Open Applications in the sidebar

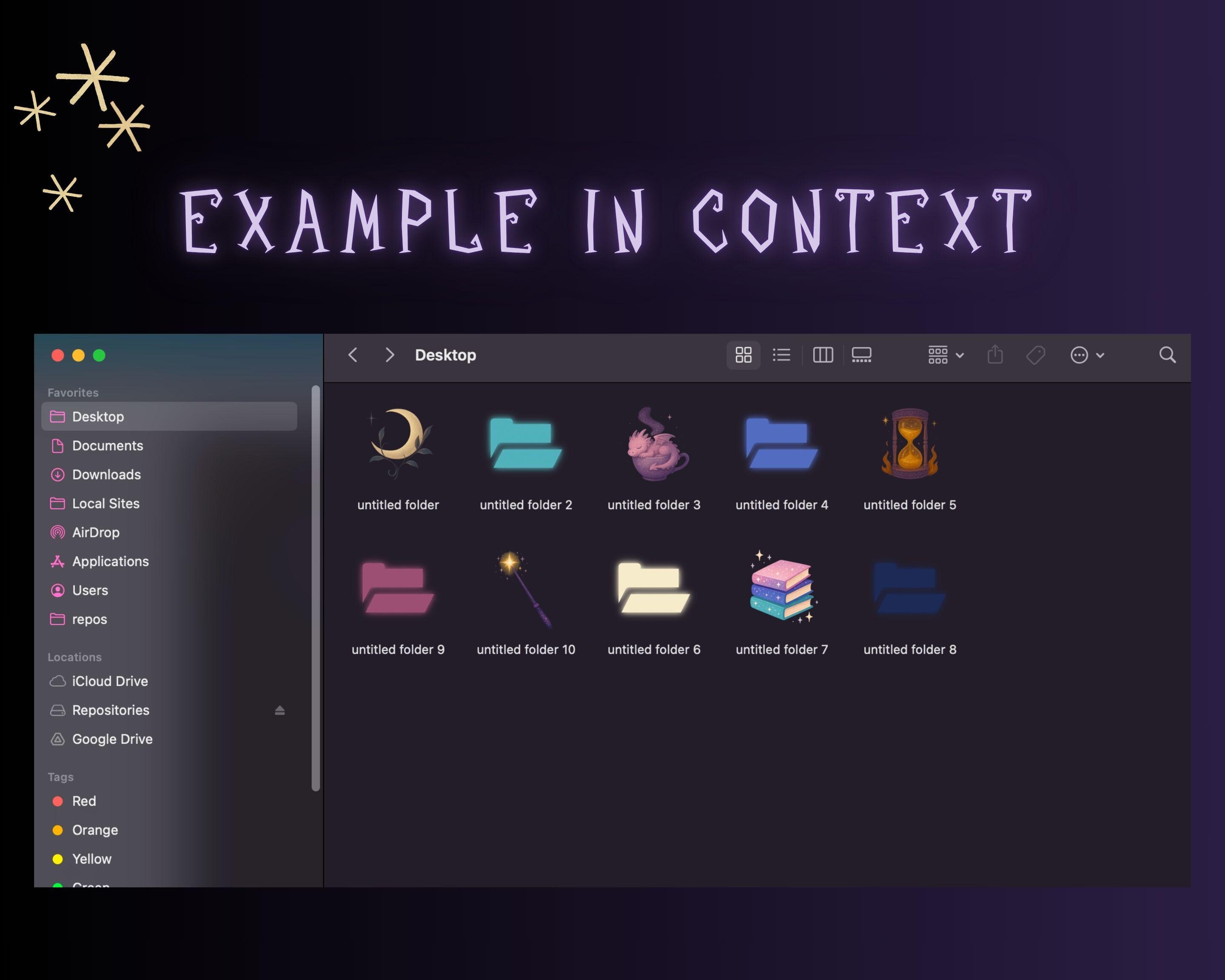(169, 561)
